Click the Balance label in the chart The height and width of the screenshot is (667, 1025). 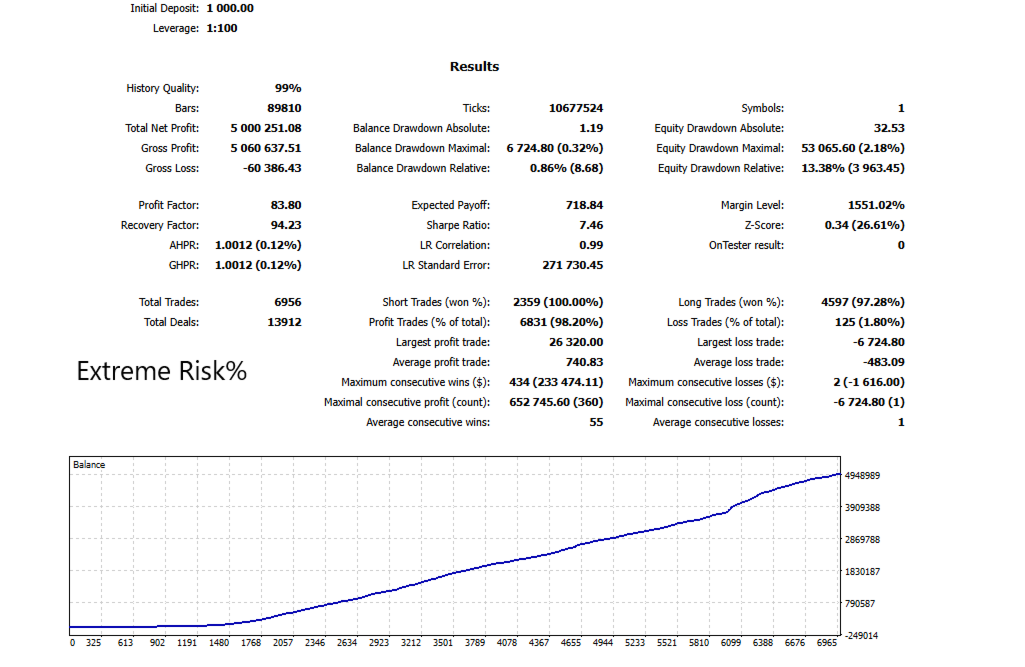[x=89, y=465]
